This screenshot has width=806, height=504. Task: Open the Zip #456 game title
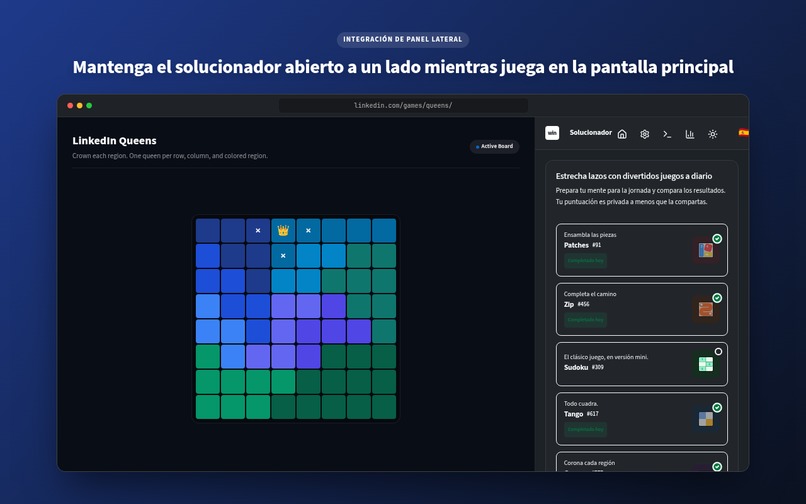pyautogui.click(x=577, y=304)
